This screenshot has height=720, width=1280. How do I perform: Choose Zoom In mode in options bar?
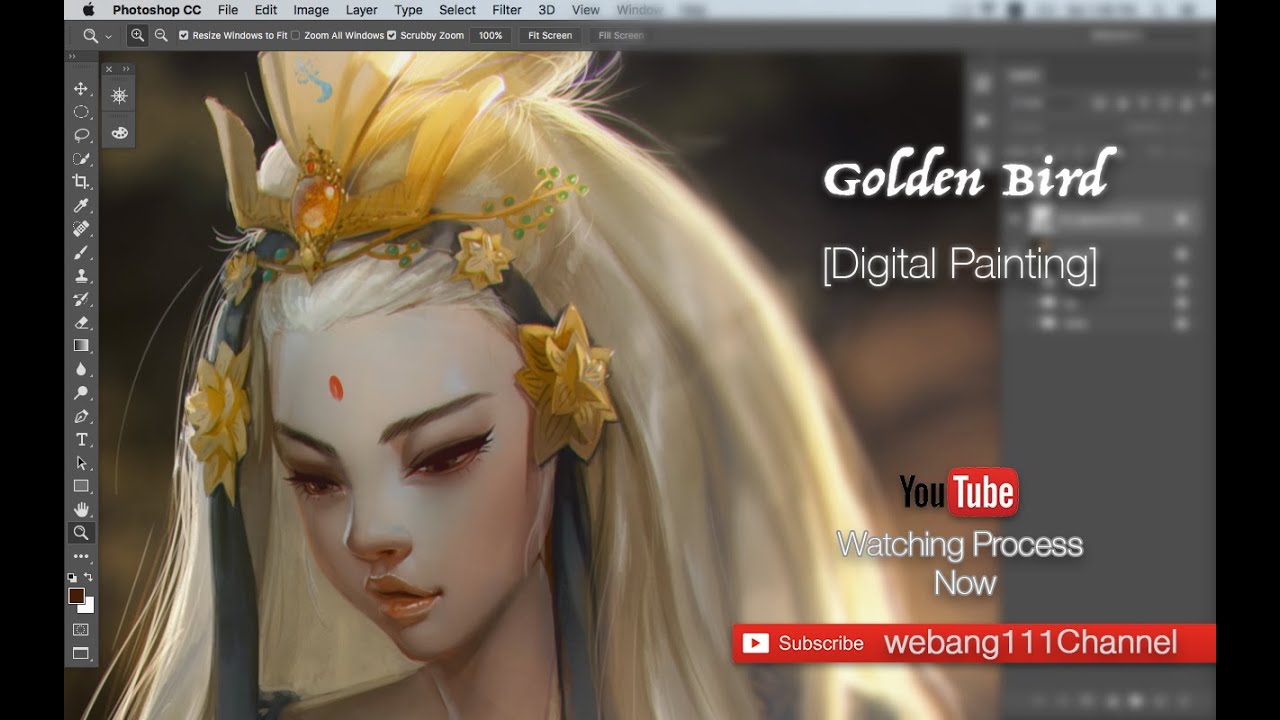pyautogui.click(x=138, y=35)
